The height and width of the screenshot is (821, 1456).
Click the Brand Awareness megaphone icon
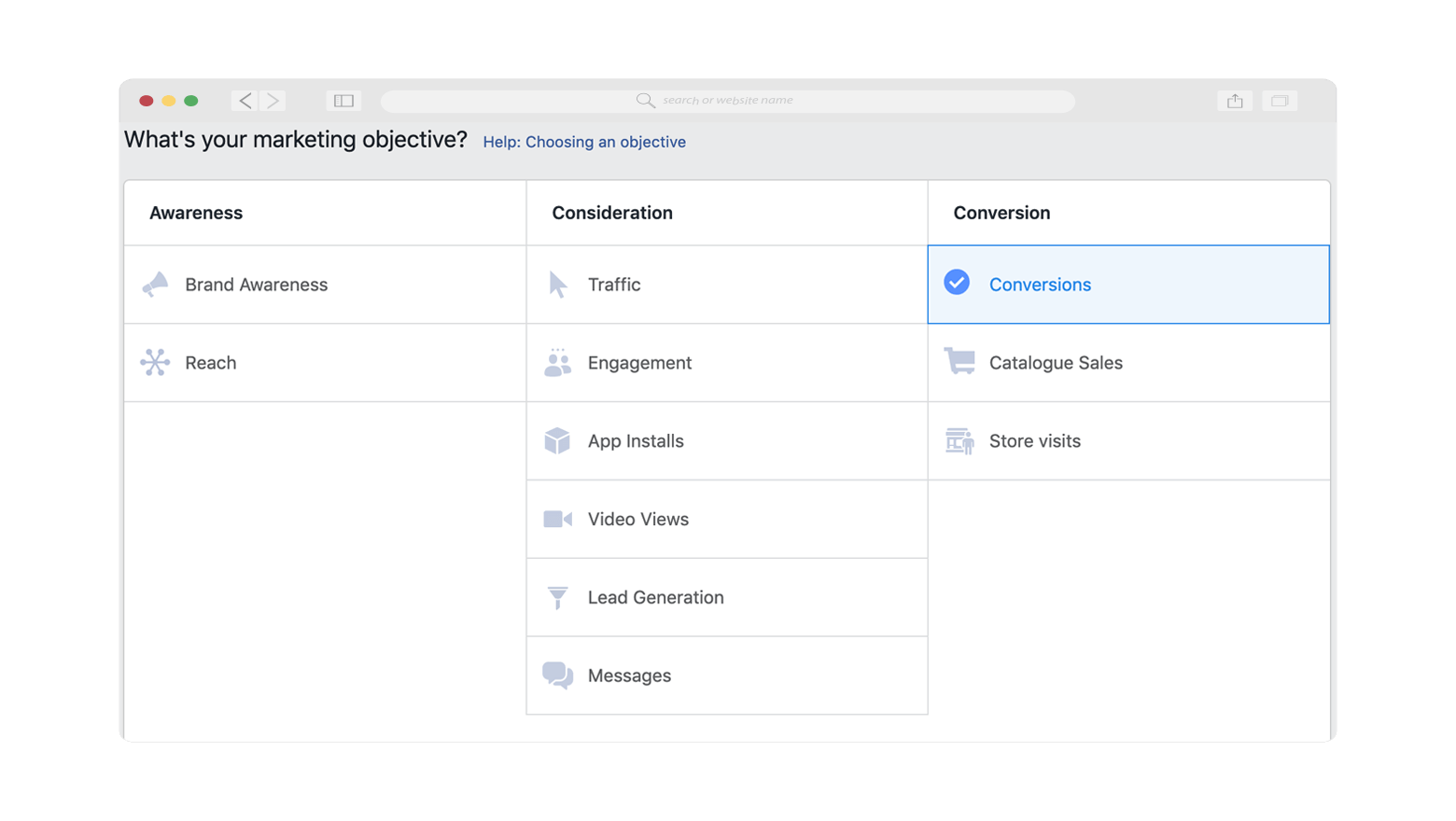pos(155,284)
